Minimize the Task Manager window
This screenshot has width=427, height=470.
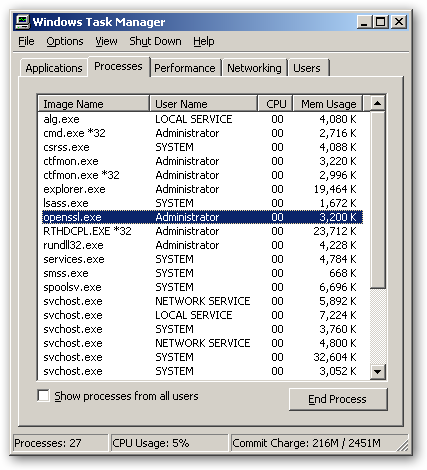(x=364, y=22)
